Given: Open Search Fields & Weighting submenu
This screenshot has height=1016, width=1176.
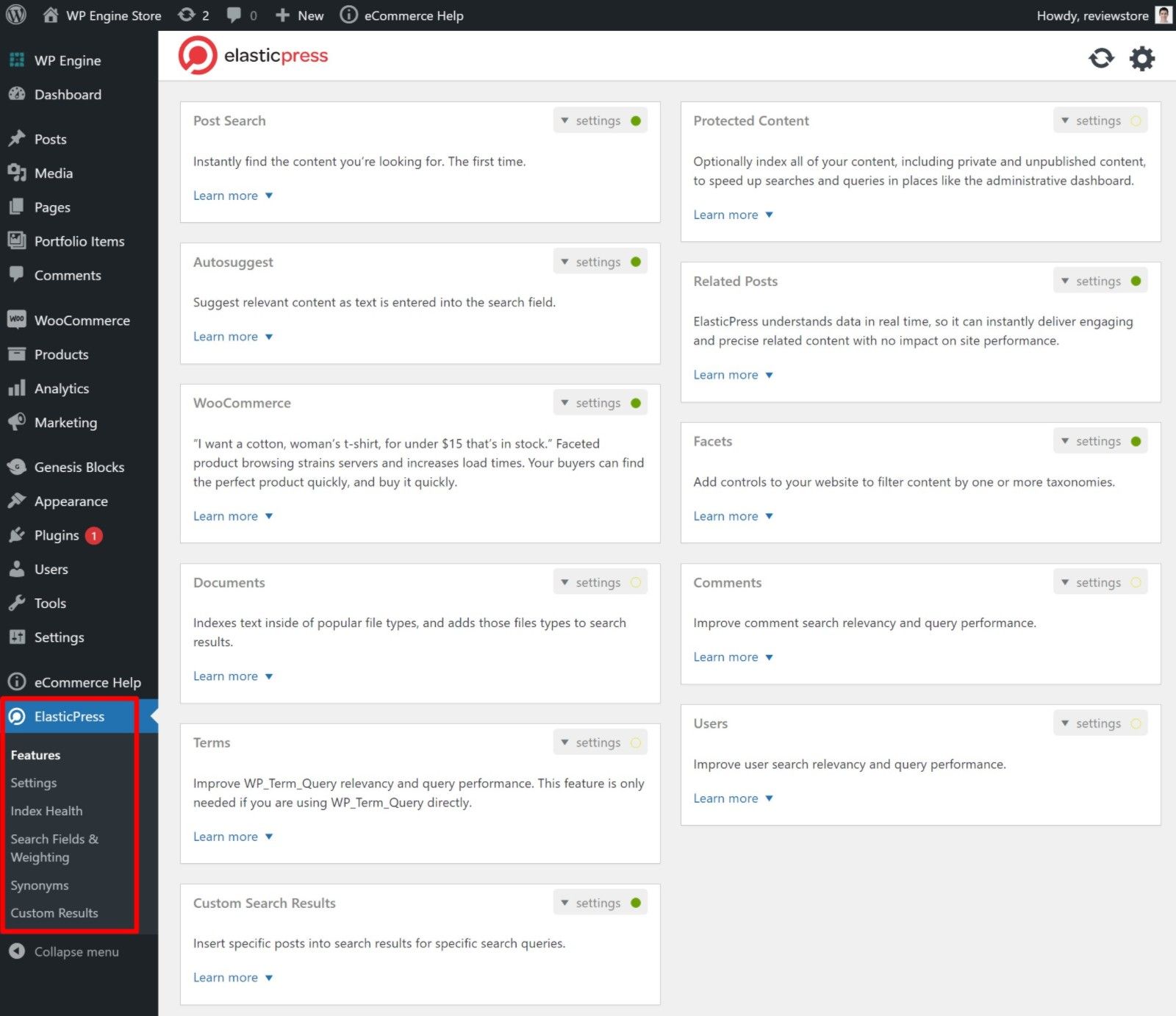Looking at the screenshot, I should coord(54,848).
